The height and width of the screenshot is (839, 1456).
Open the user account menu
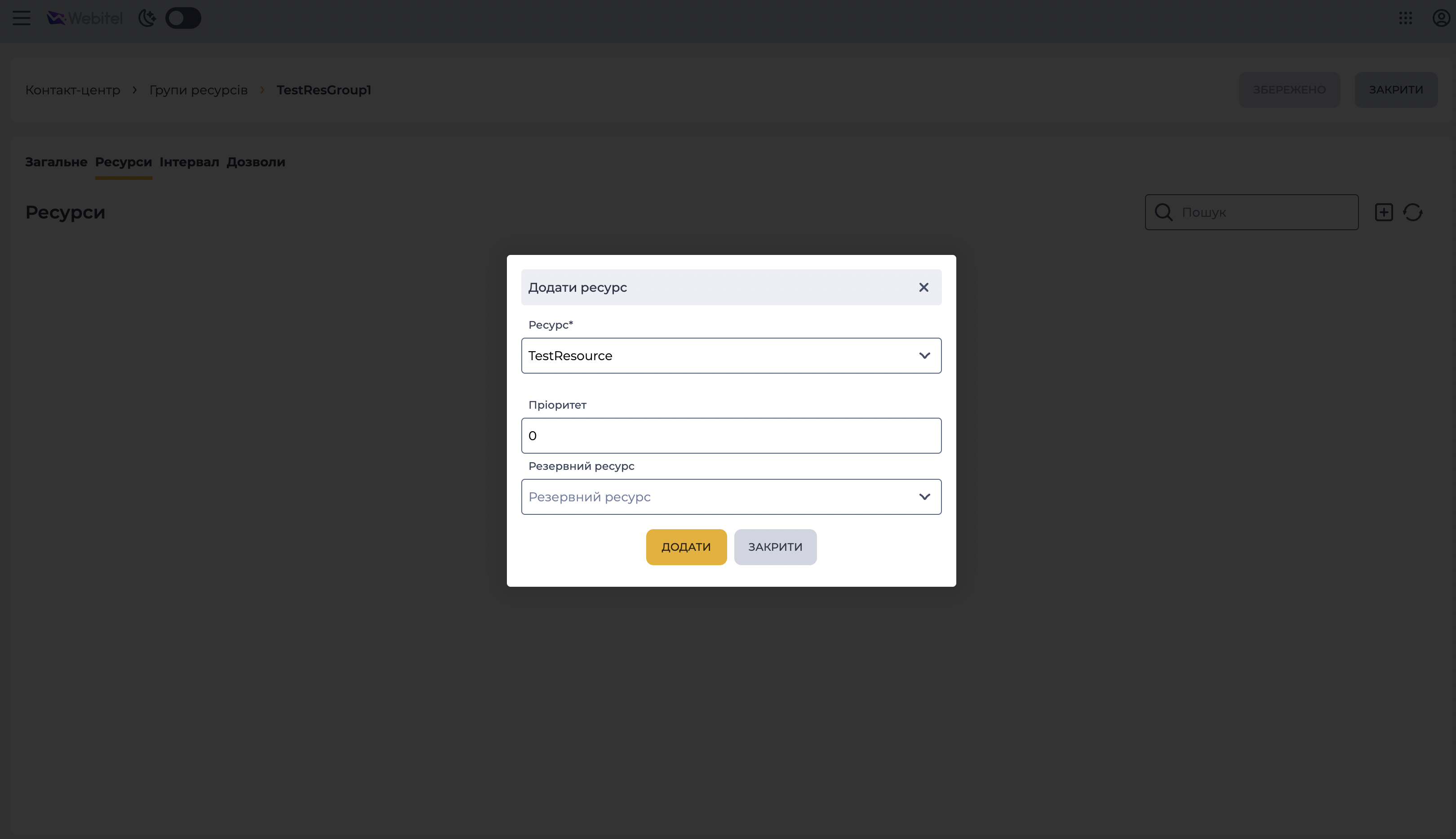1442,18
